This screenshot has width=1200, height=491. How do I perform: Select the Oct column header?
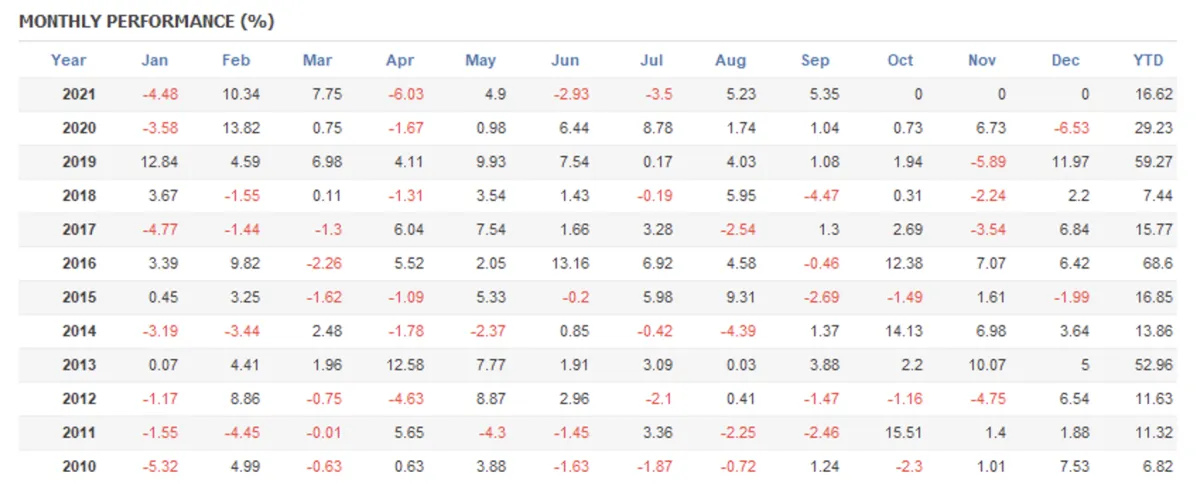(900, 61)
